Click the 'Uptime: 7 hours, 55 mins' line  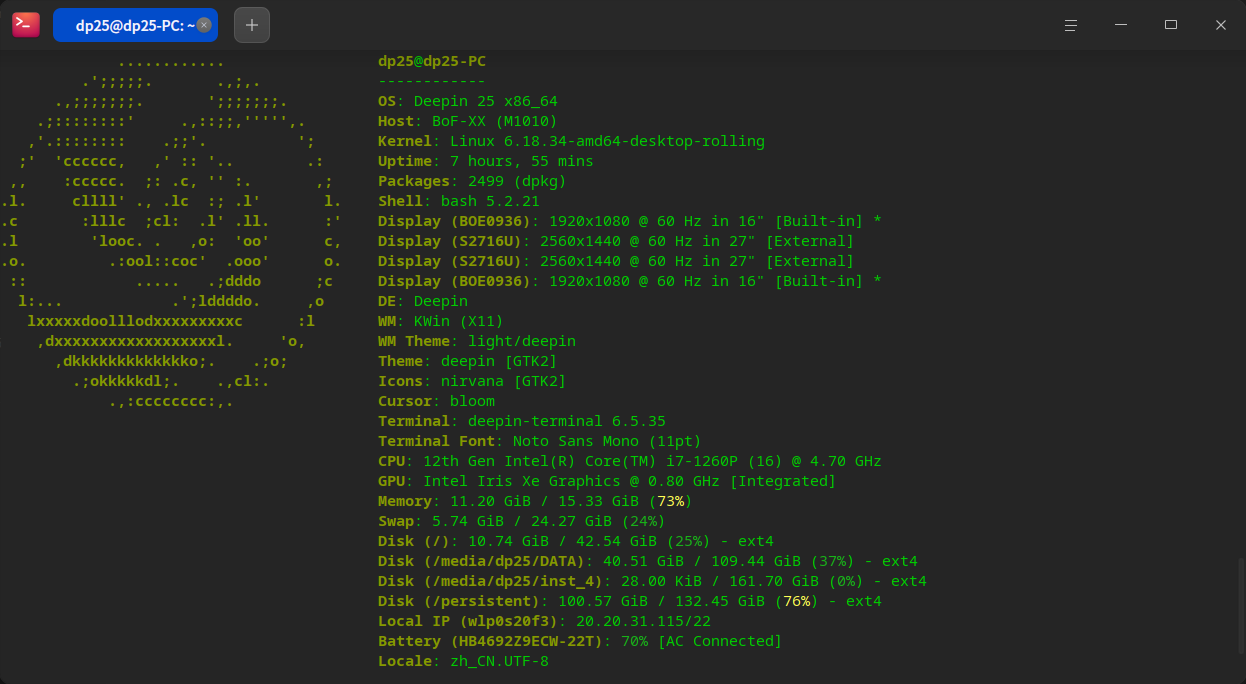(486, 161)
